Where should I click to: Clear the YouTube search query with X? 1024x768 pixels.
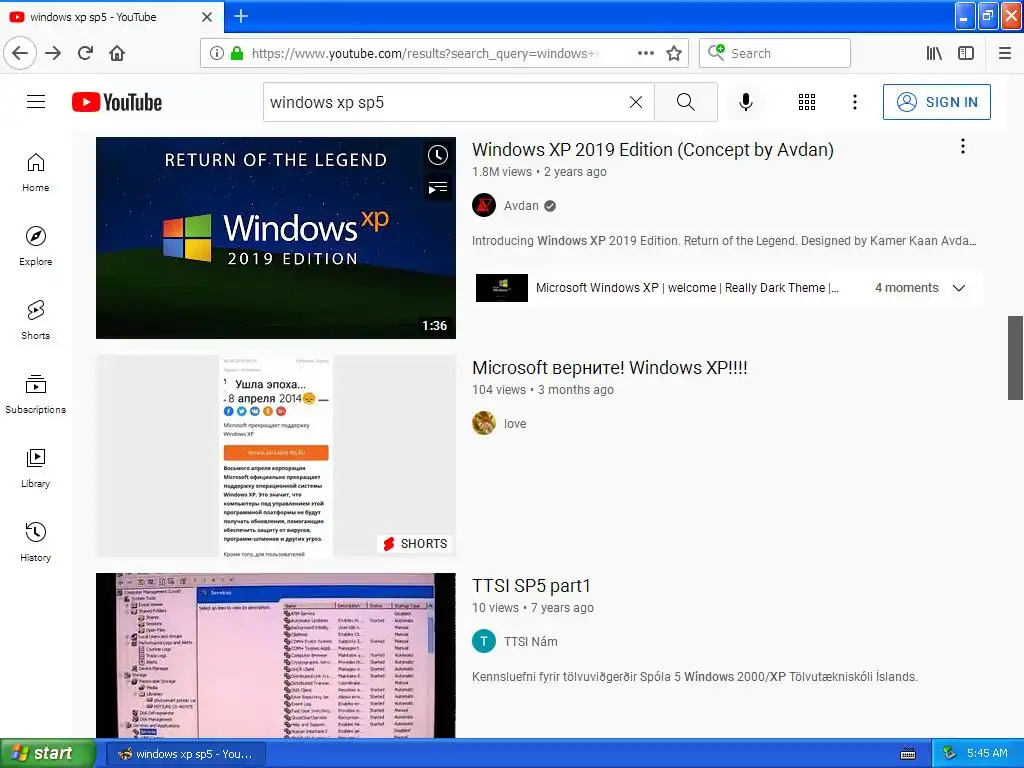[635, 102]
